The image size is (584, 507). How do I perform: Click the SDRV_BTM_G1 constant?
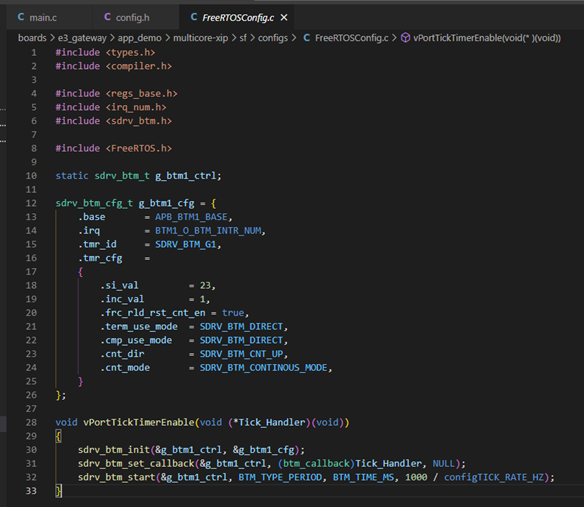click(x=186, y=244)
